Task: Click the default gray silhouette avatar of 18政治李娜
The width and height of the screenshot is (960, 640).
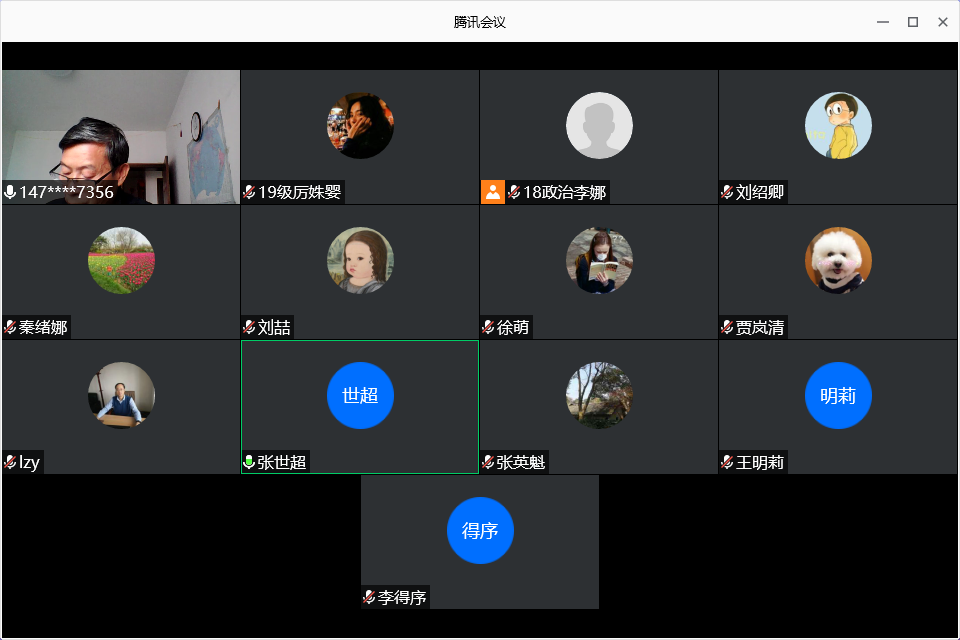Action: 599,126
